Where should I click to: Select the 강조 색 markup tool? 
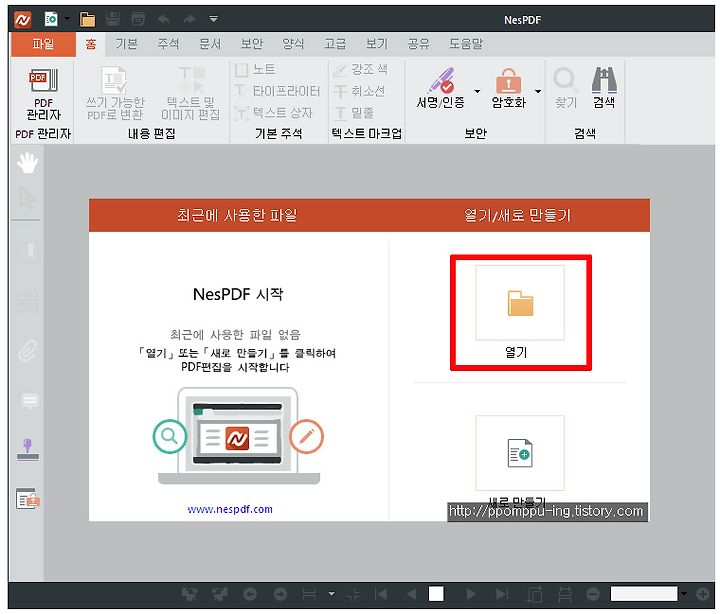click(360, 69)
